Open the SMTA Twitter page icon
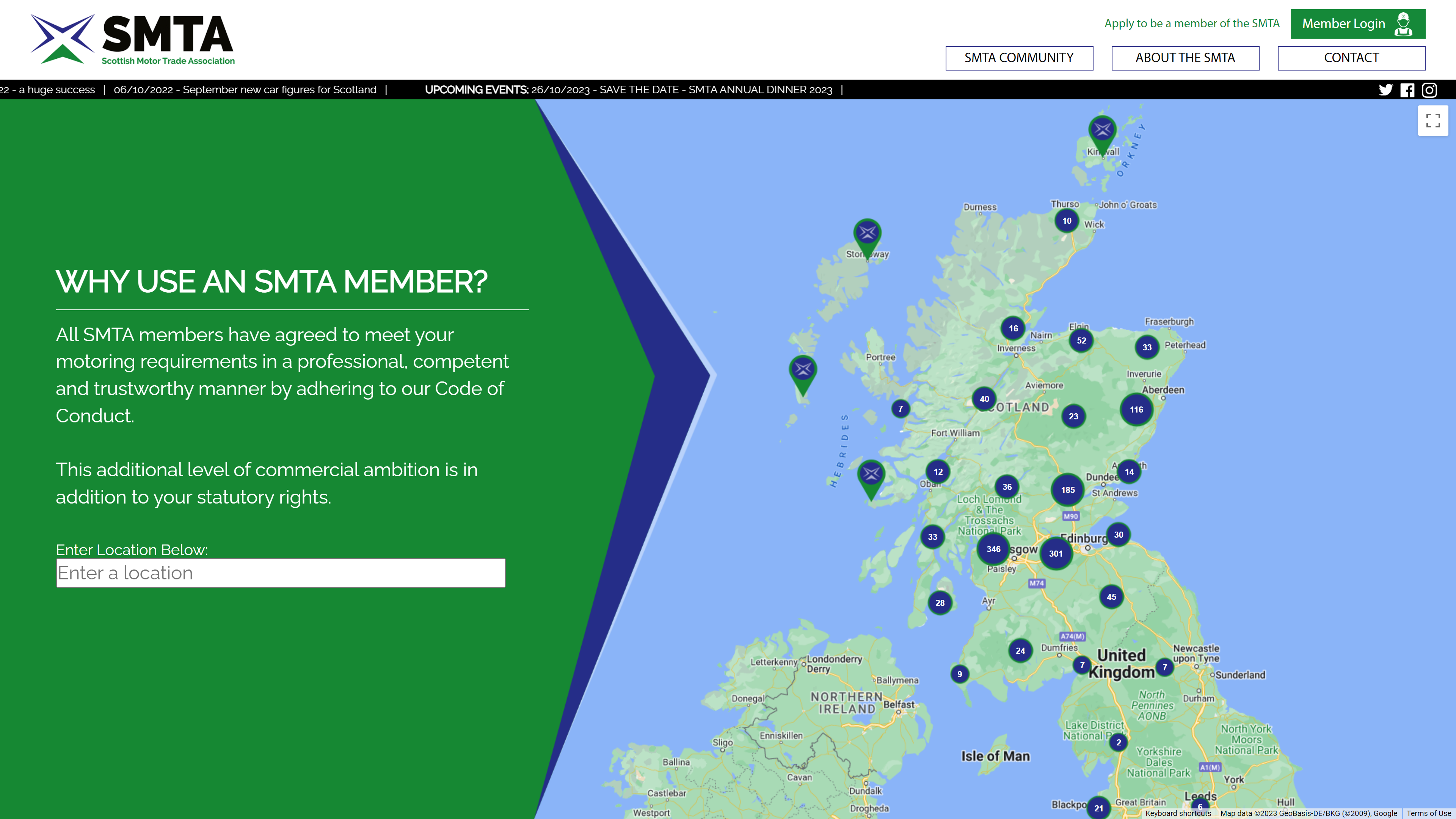This screenshot has height=819, width=1456. [x=1385, y=90]
